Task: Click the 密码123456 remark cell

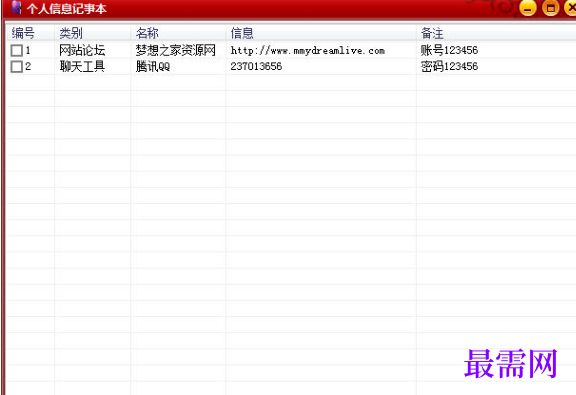Action: pyautogui.click(x=449, y=67)
